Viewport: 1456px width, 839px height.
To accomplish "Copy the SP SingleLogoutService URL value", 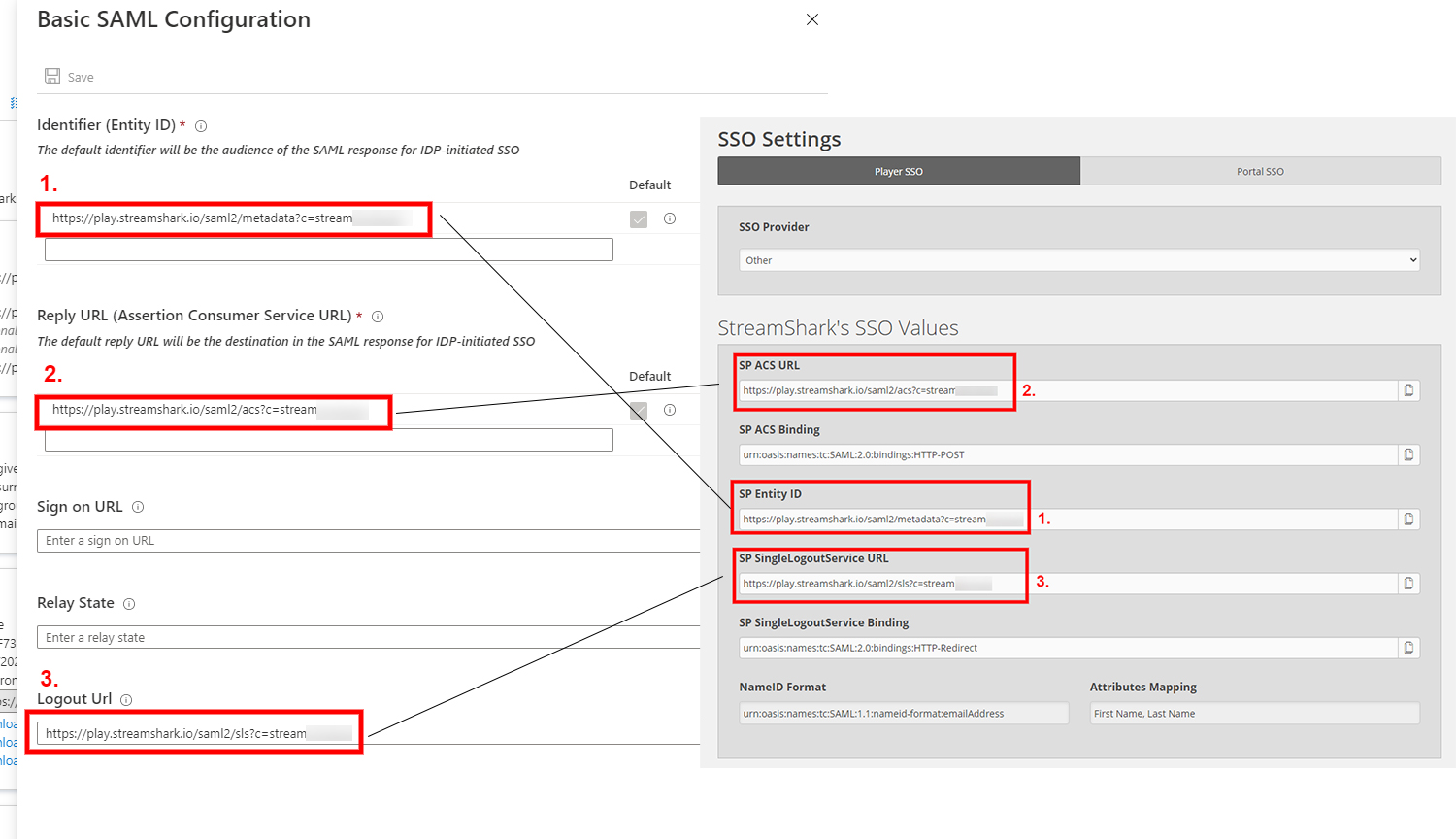I will [x=1408, y=584].
